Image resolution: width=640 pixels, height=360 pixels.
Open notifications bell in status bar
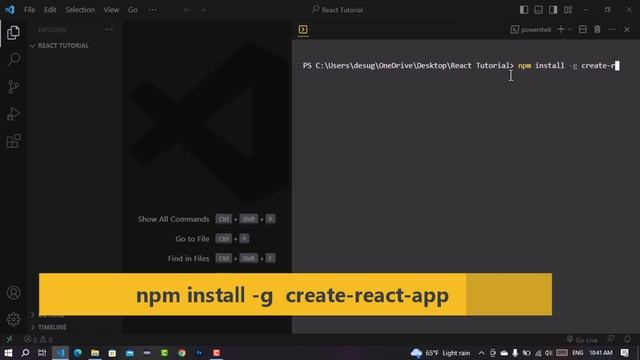[x=627, y=339]
